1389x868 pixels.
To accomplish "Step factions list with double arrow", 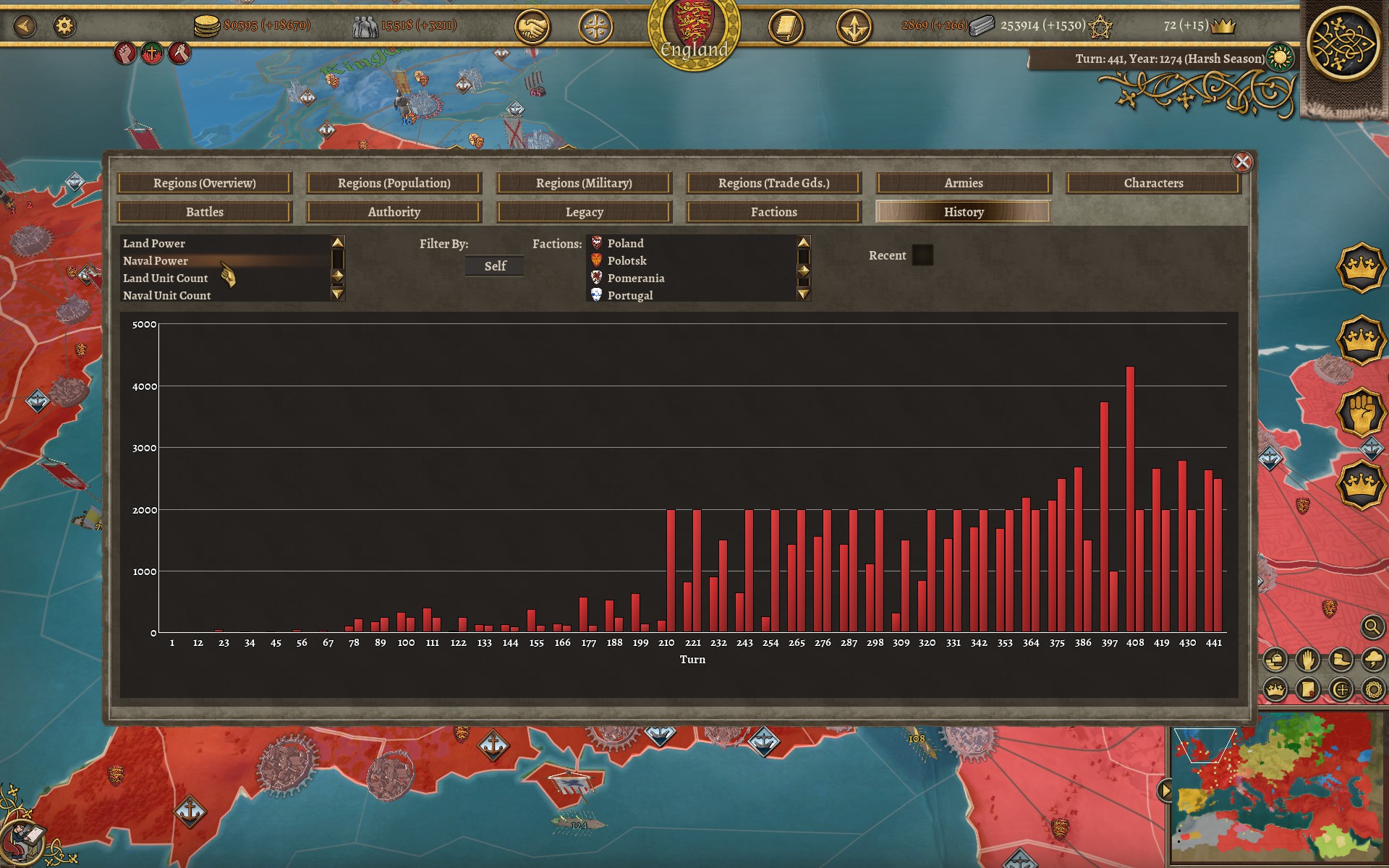I will tap(803, 270).
